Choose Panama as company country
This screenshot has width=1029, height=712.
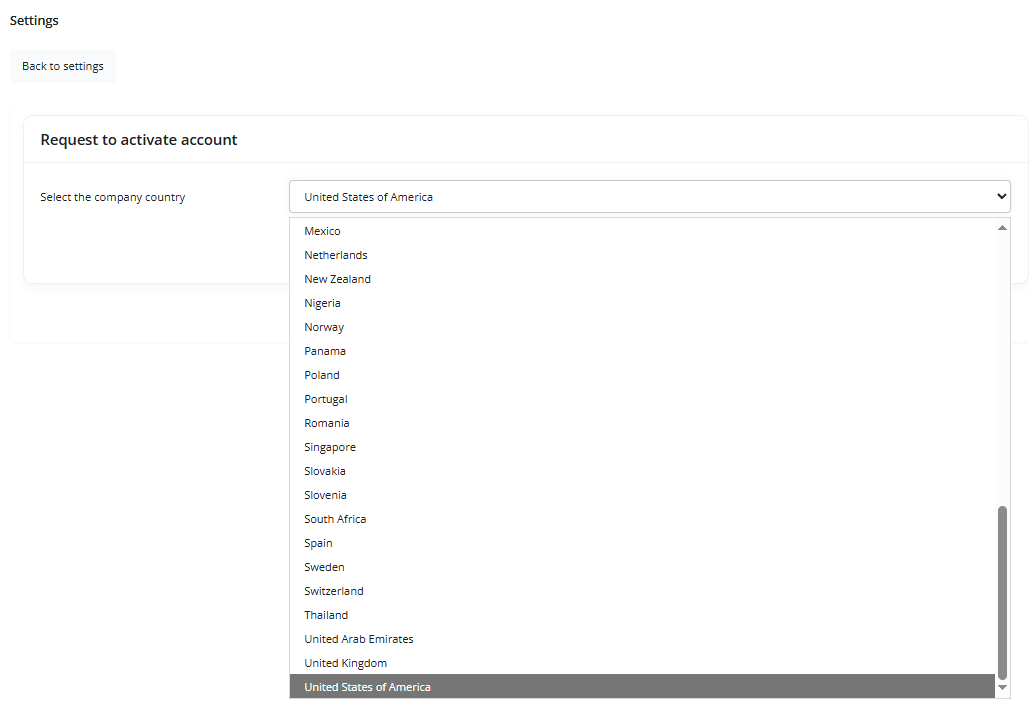pos(325,351)
